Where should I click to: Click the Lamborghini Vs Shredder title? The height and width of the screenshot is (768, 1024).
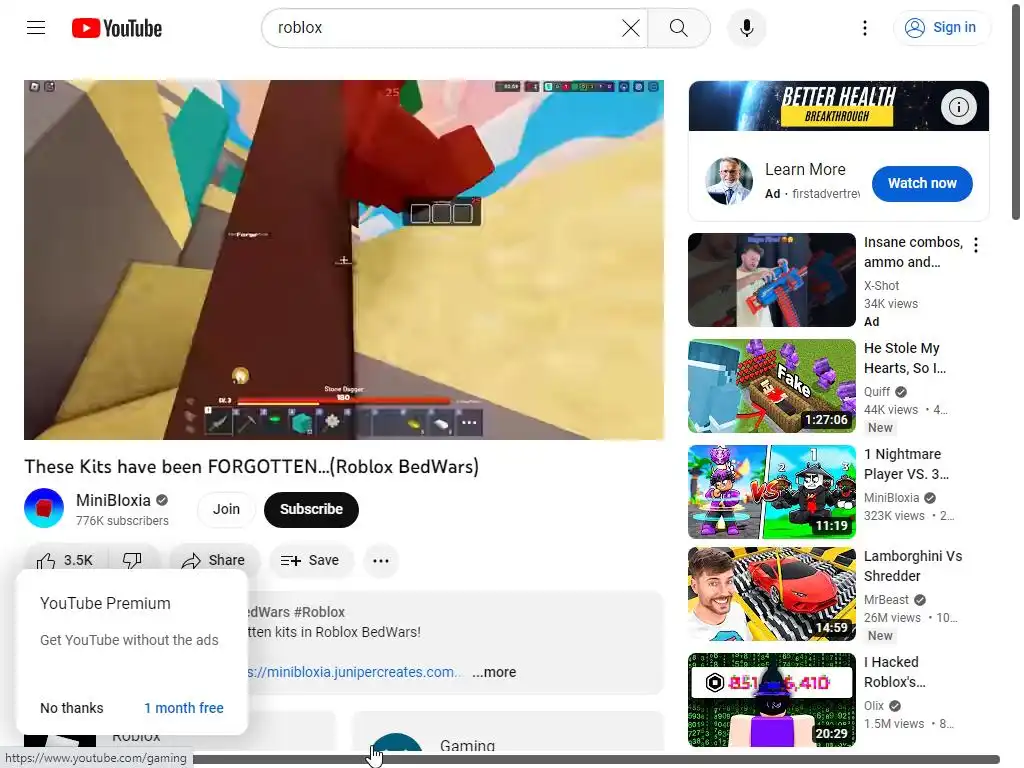[912, 566]
